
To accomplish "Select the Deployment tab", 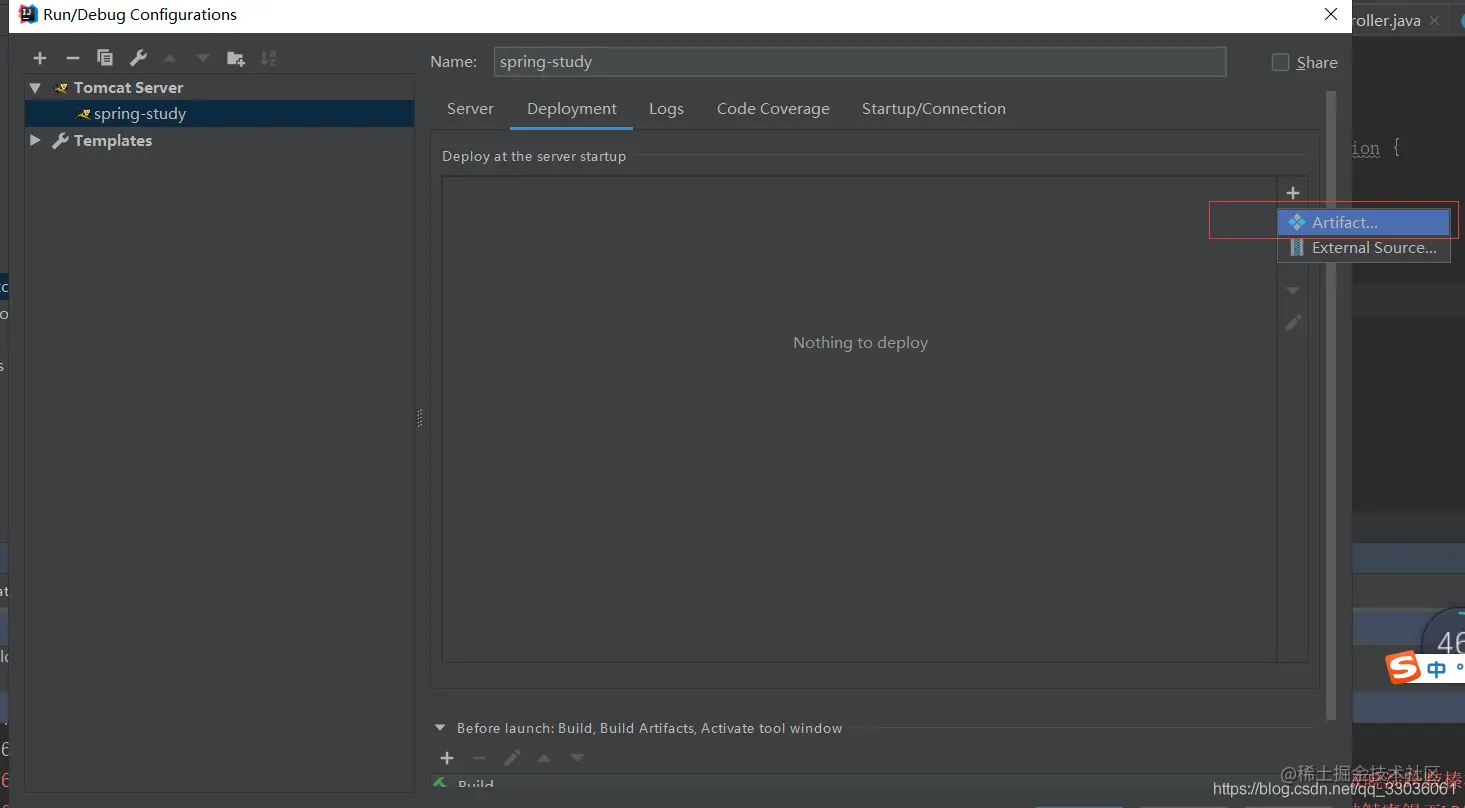I will [x=572, y=109].
